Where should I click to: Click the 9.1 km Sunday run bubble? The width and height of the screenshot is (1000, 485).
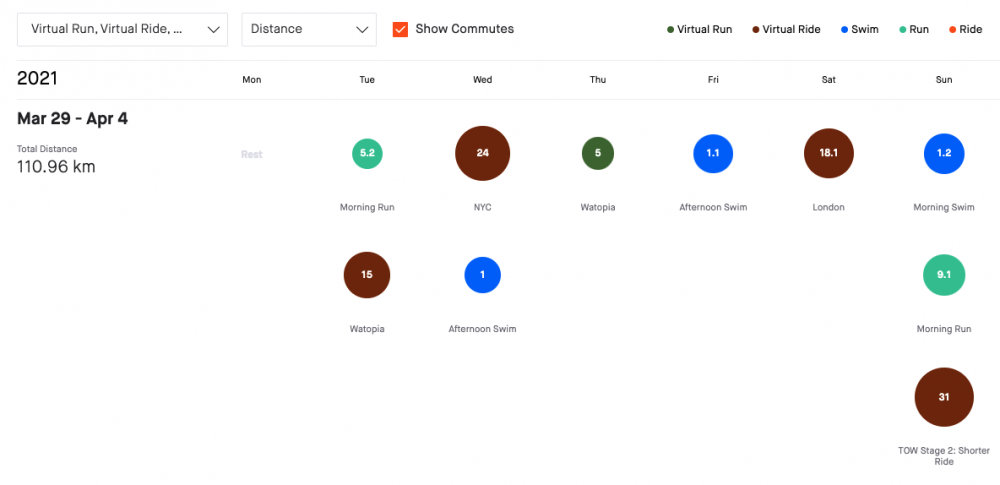pyautogui.click(x=943, y=275)
